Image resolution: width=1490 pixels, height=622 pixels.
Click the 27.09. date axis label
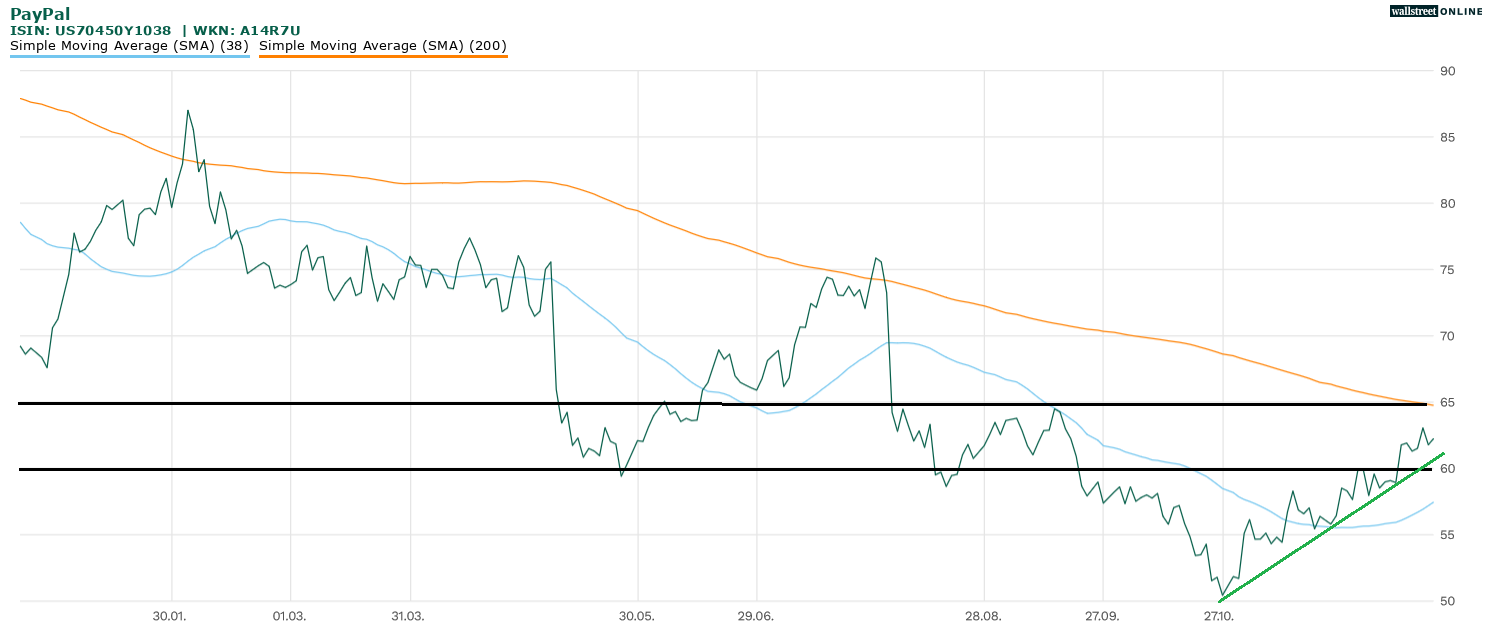tap(1101, 616)
